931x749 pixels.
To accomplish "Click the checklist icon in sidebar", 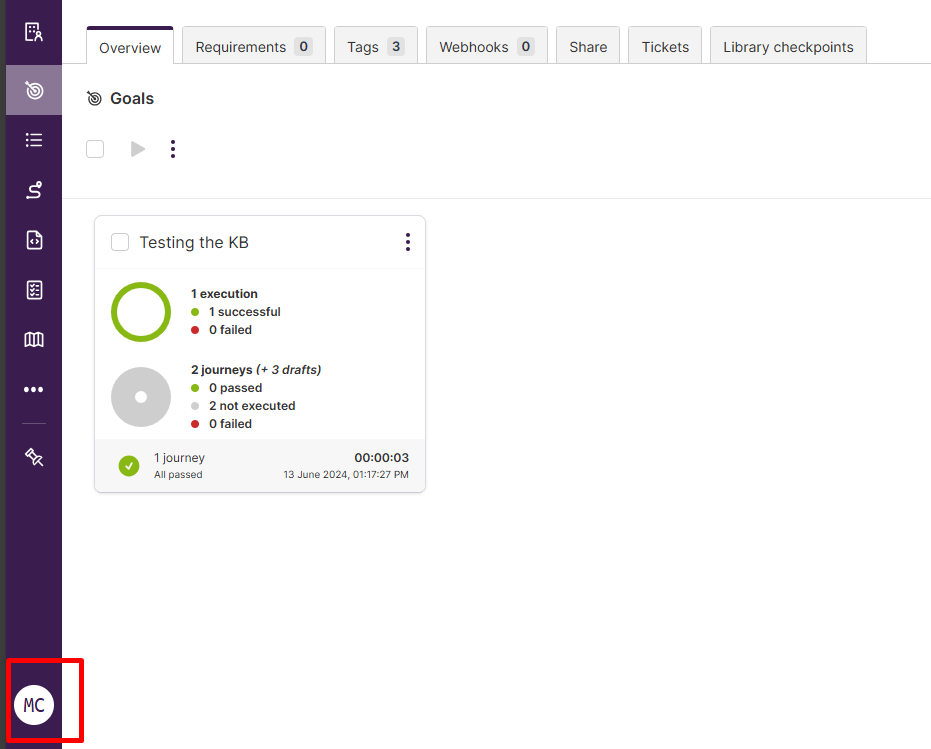I will click(34, 290).
